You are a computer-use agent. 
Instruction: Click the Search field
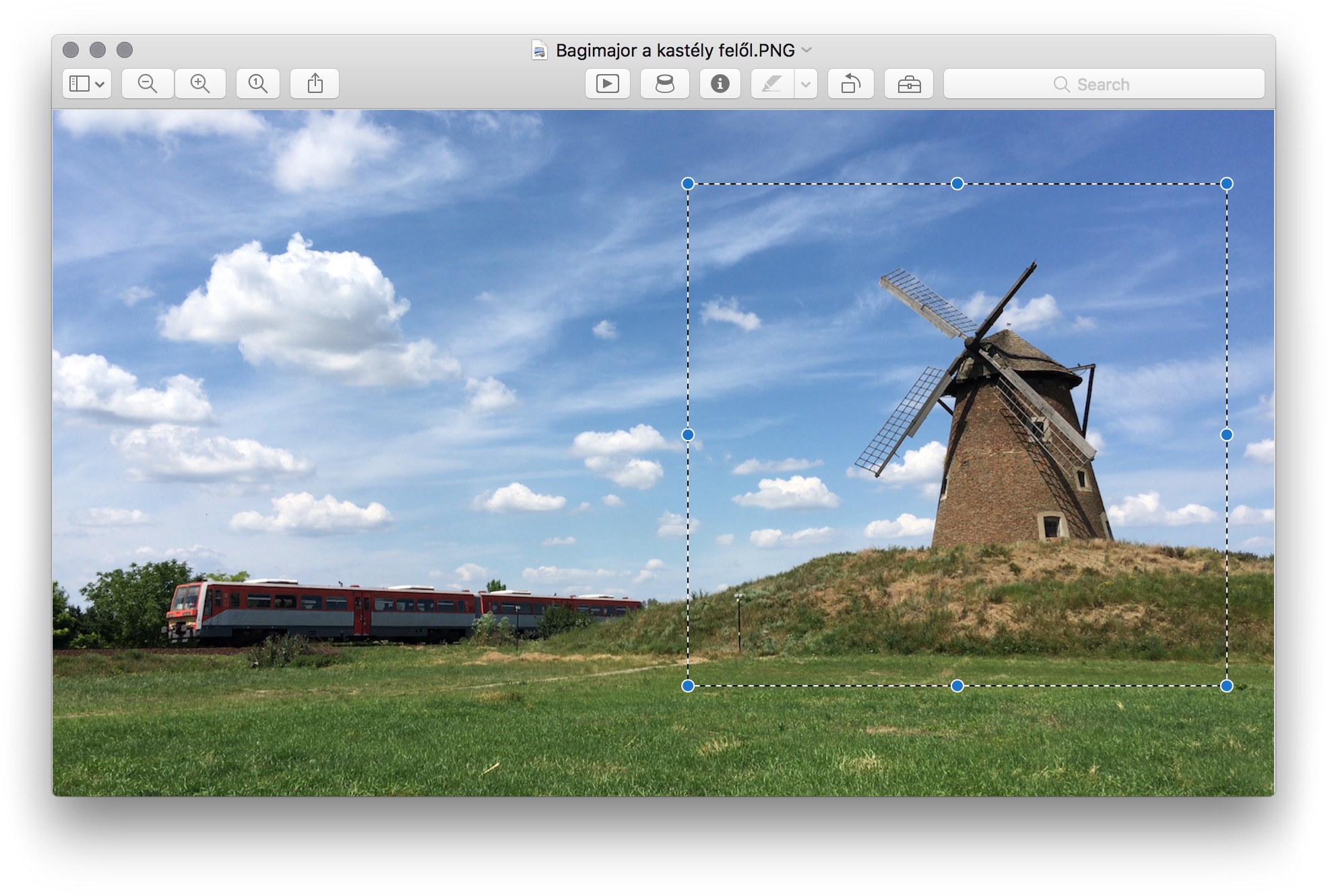[1104, 84]
